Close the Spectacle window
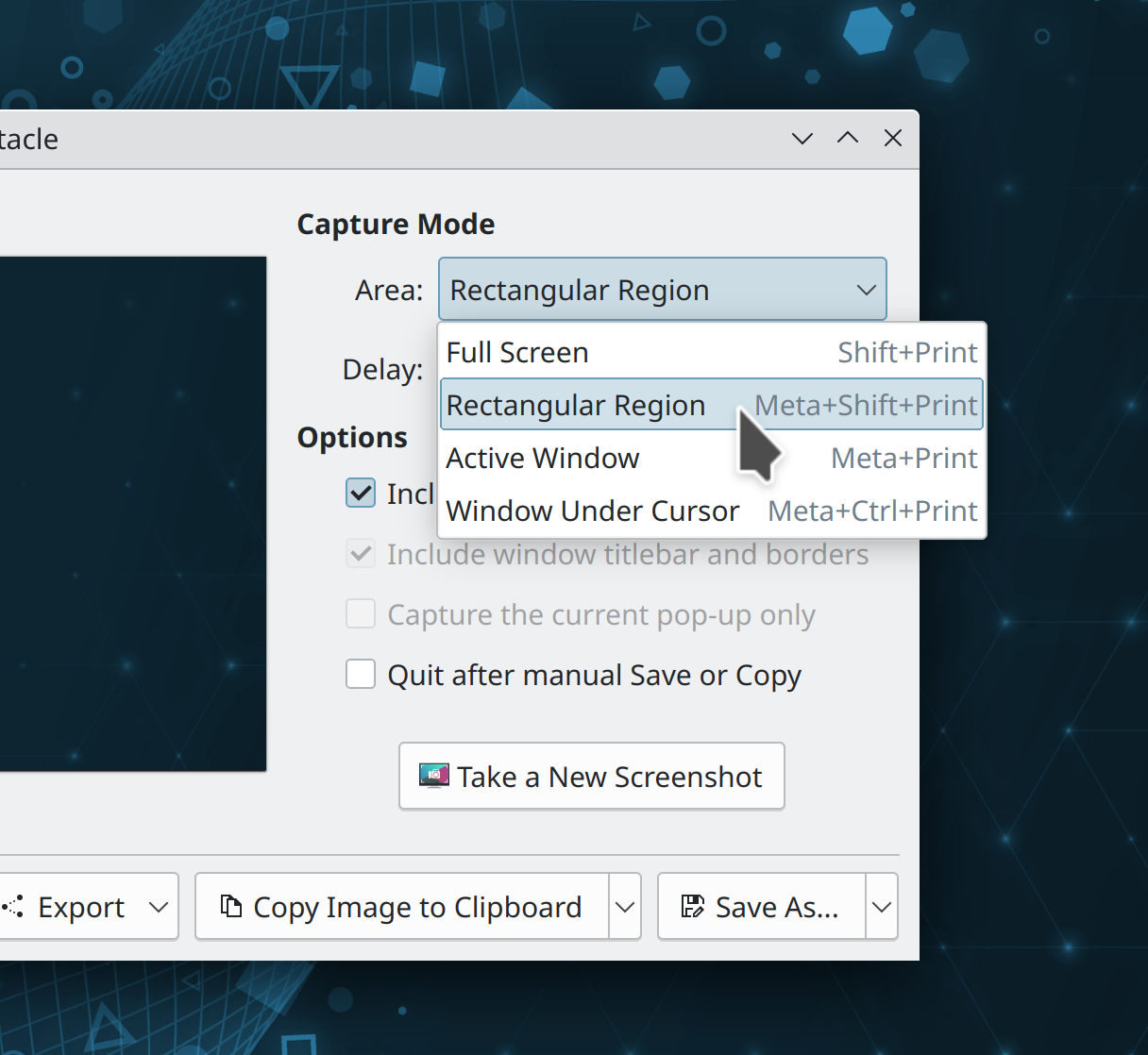 coord(893,139)
